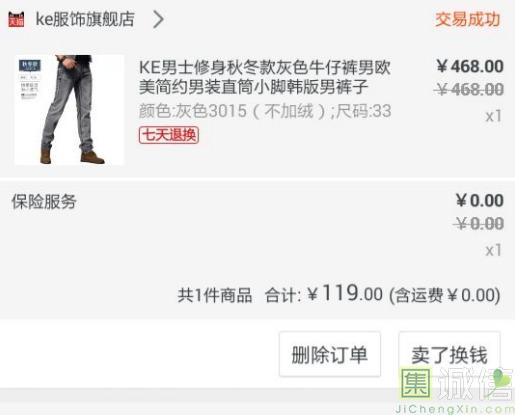The height and width of the screenshot is (415, 515).
Task: Expand shop page via chevron arrow
Action: click(x=158, y=19)
